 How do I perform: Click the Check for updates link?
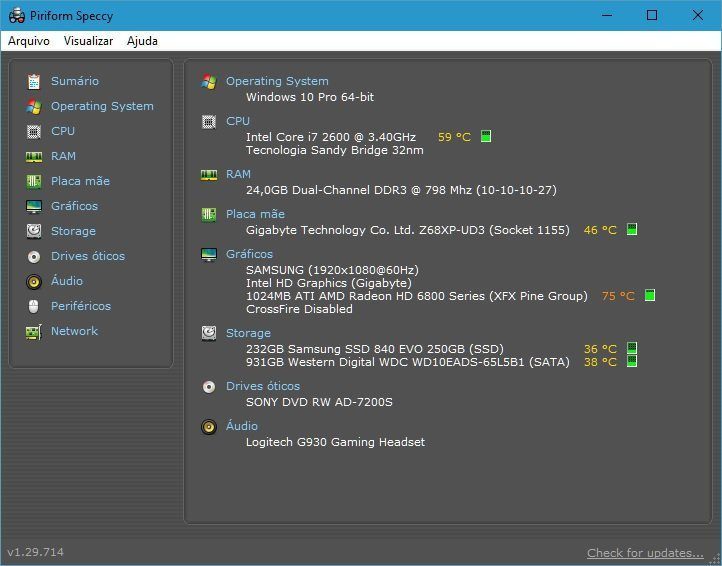pyautogui.click(x=645, y=553)
